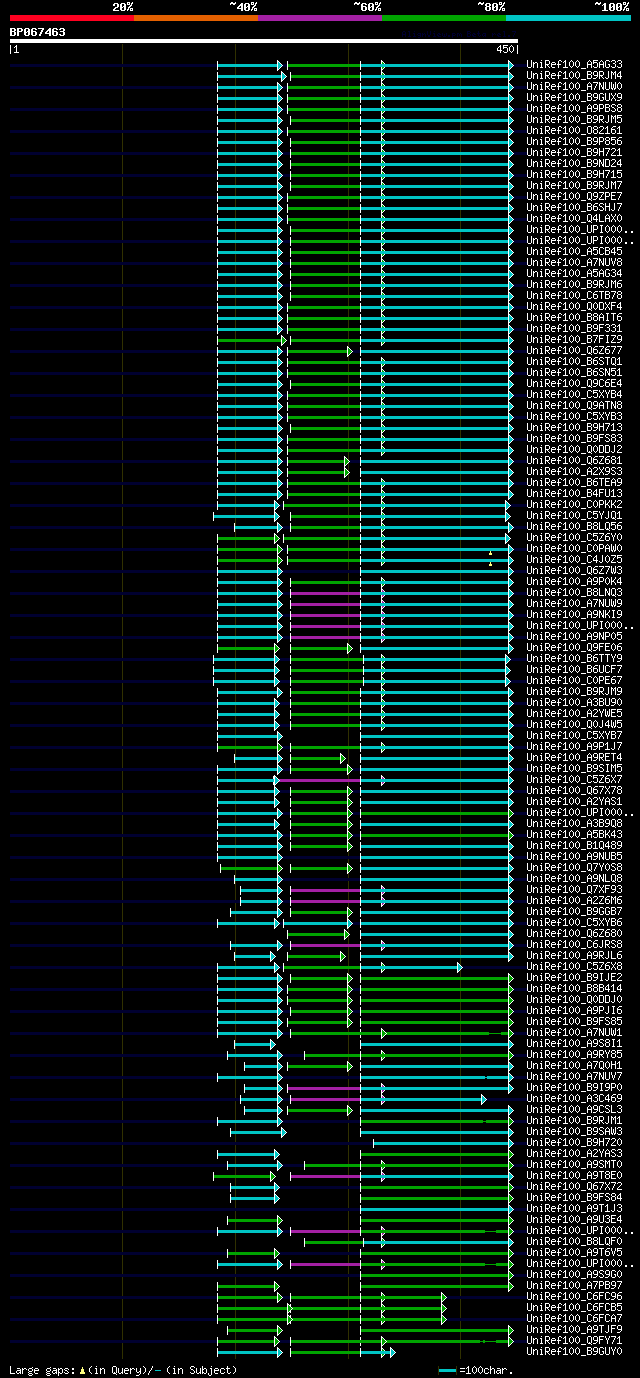Select the label 'UniRef100_C6TB78'

(x=574, y=295)
